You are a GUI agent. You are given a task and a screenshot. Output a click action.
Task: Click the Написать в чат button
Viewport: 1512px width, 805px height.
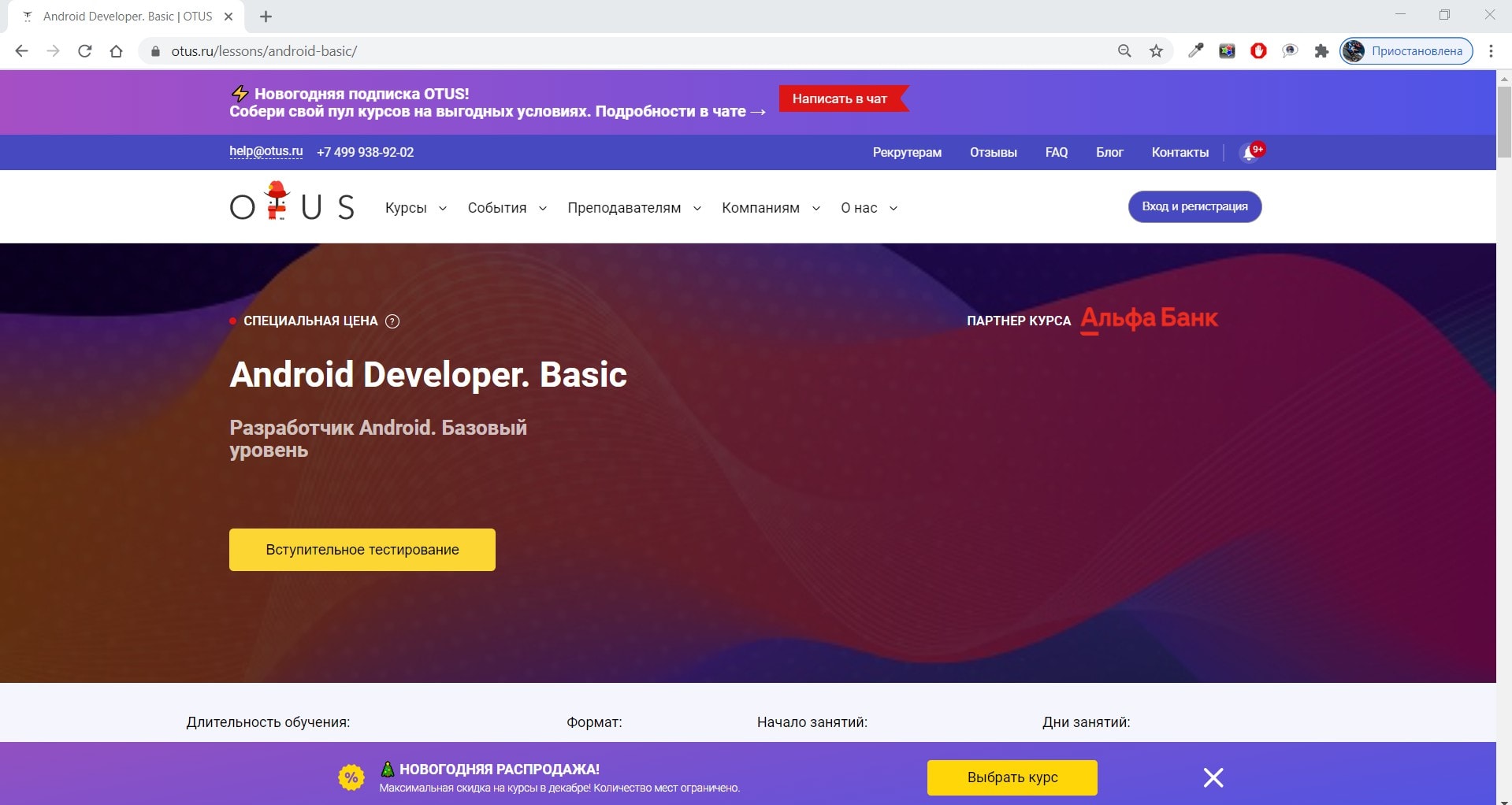843,98
